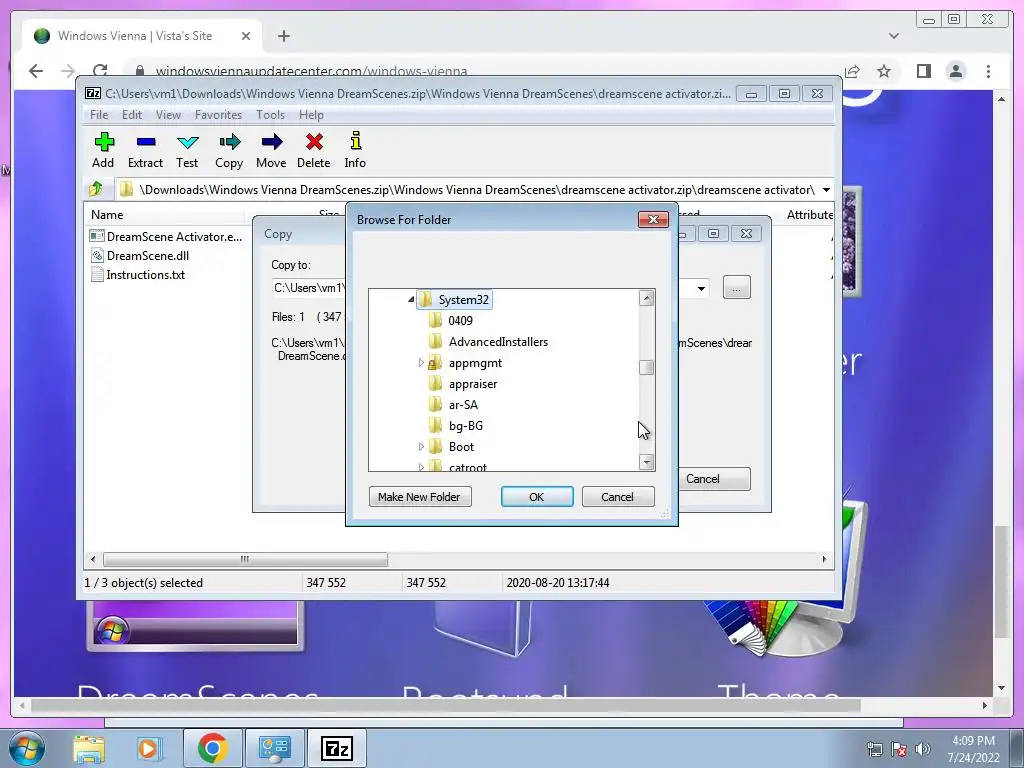
Task: Click Make New Folder button
Action: [x=419, y=496]
